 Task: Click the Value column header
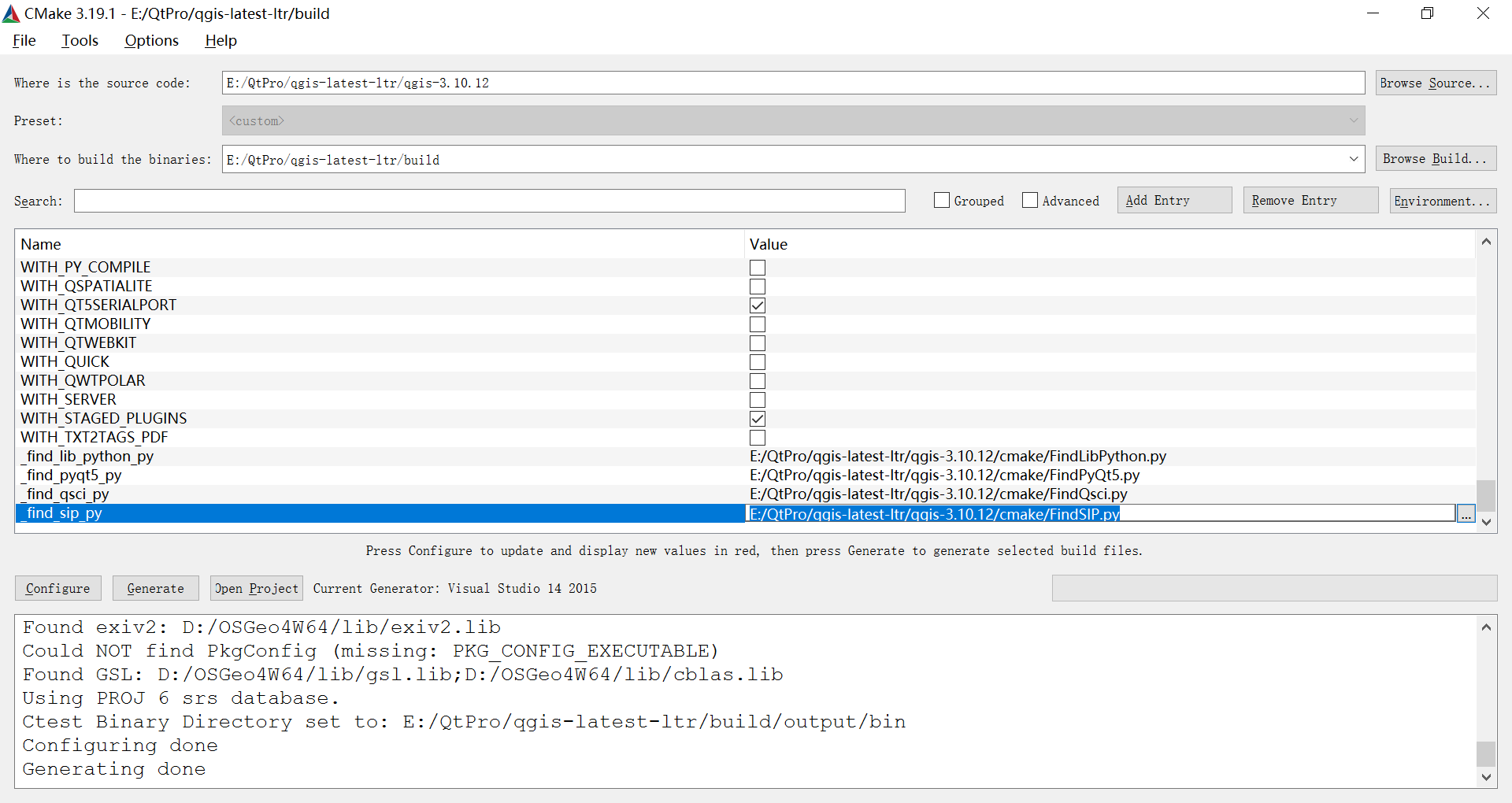(1110, 244)
